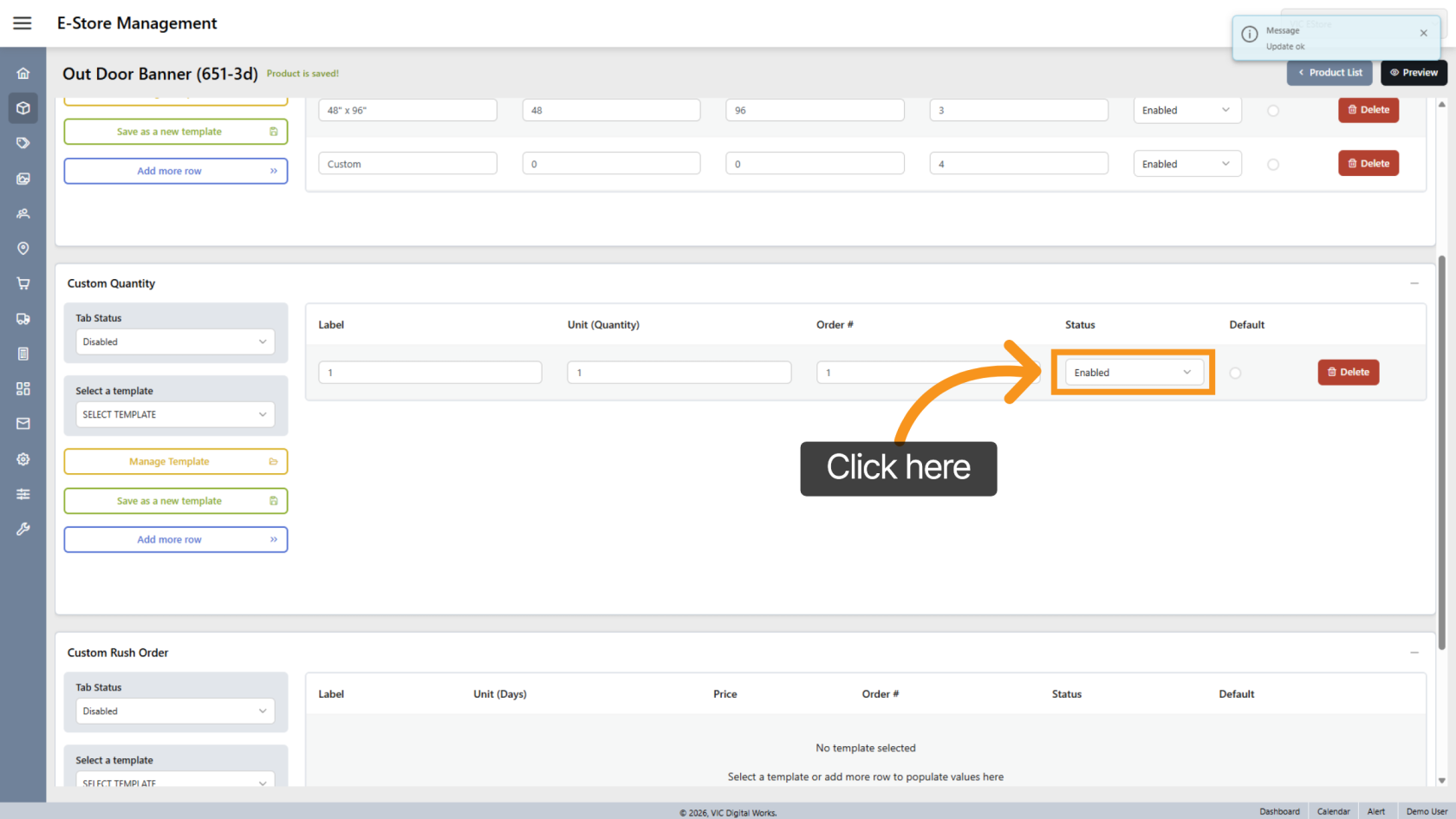Open Status dropdown in Custom Quantity row
The width and height of the screenshot is (1456, 819).
click(1133, 373)
